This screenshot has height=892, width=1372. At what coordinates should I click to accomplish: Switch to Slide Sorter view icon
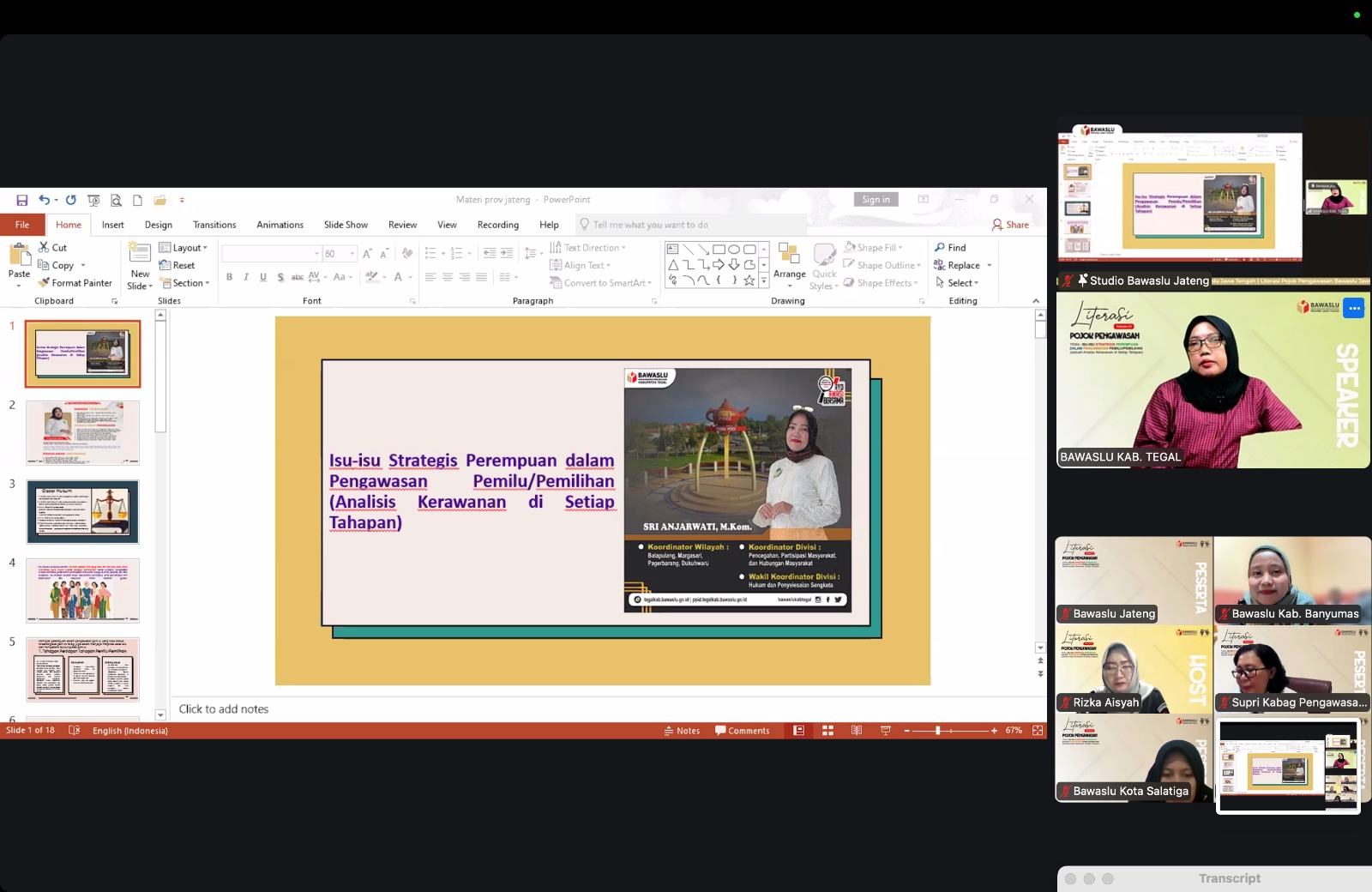pos(827,731)
